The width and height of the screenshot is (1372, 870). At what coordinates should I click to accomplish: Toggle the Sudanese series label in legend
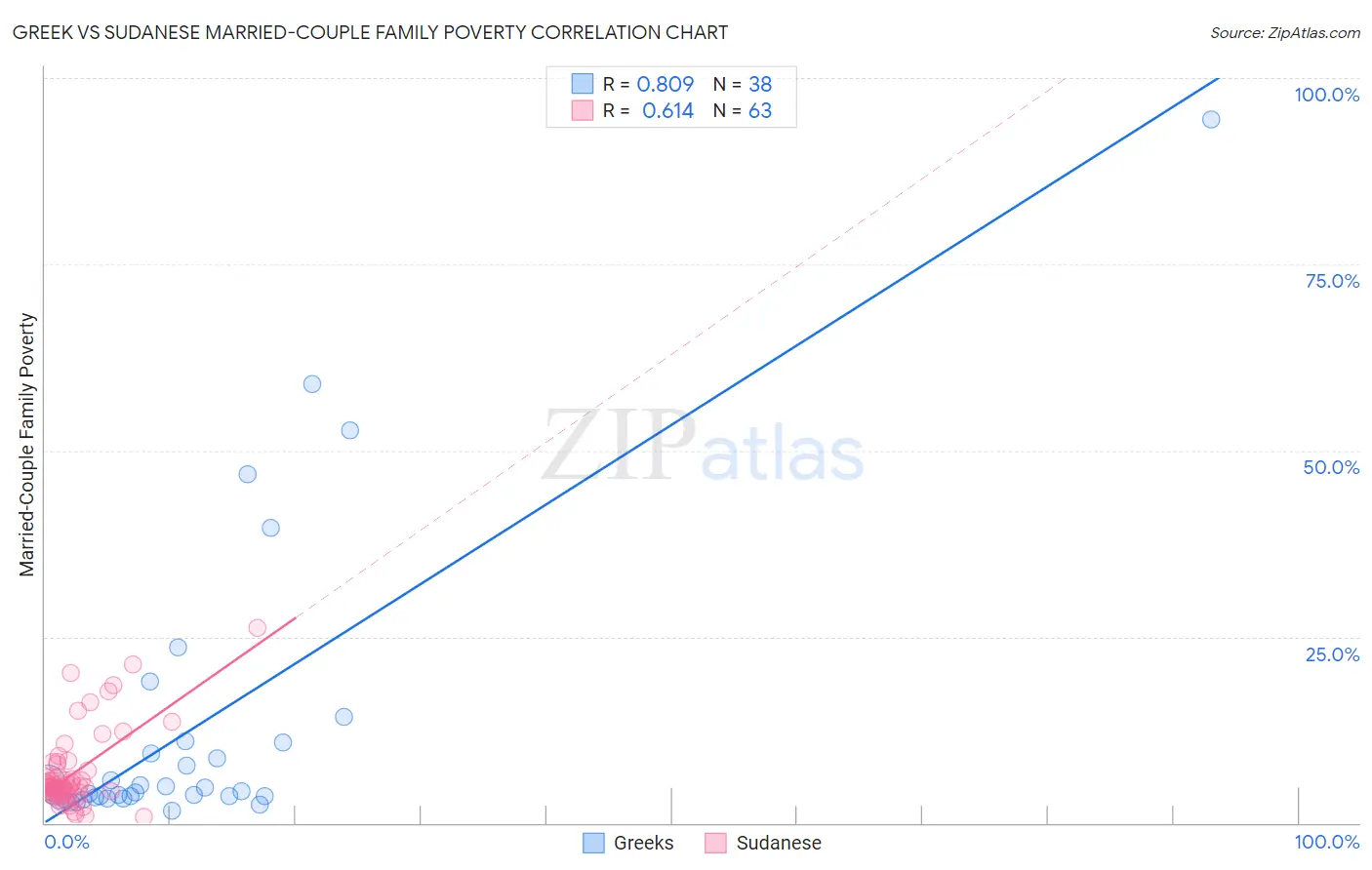778,843
